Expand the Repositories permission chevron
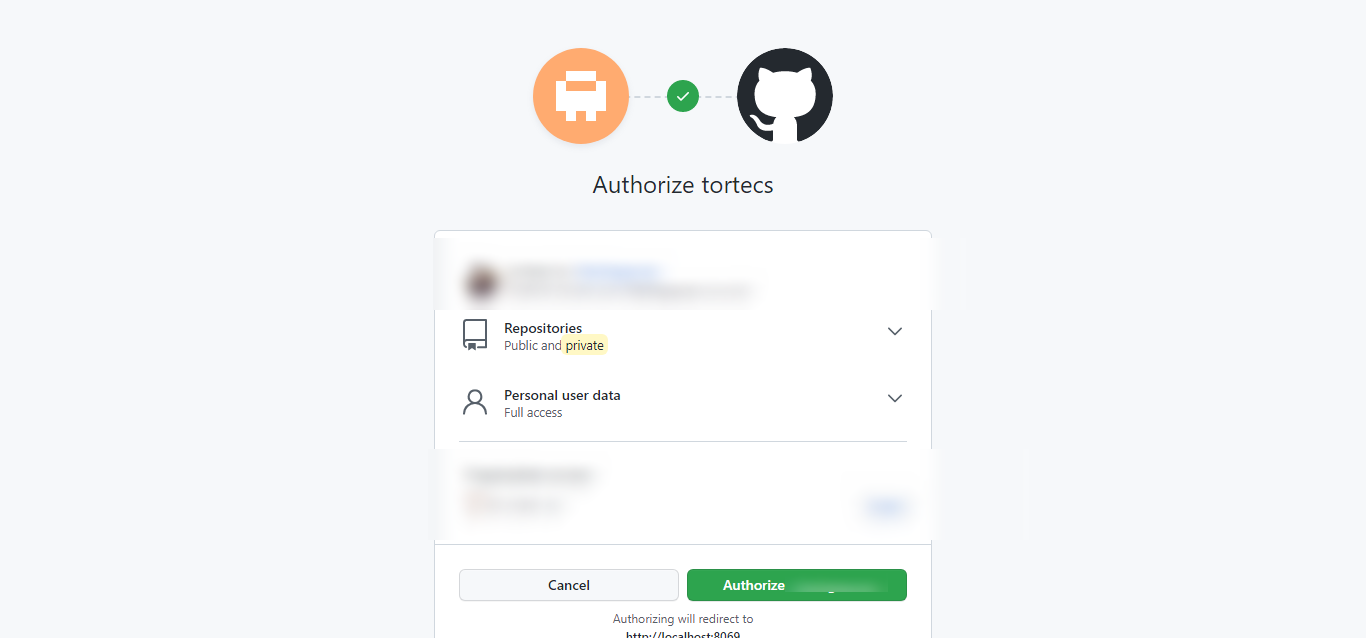1366x638 pixels. click(x=895, y=331)
